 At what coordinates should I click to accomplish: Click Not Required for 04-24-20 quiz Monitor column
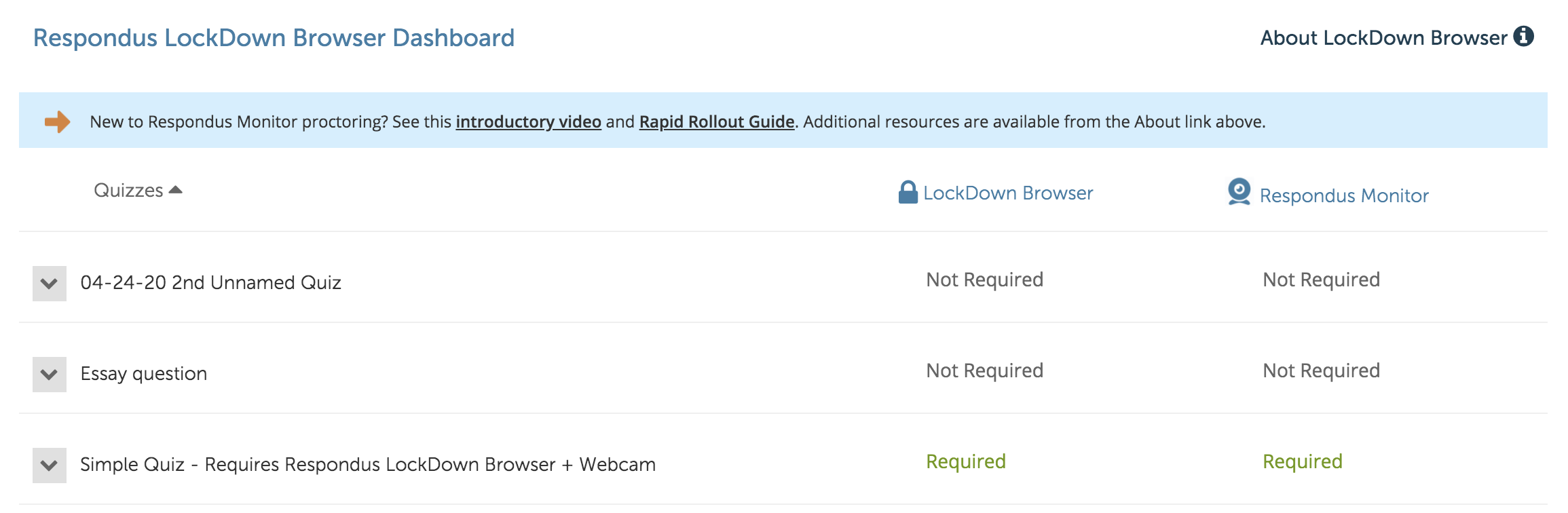(x=1320, y=279)
